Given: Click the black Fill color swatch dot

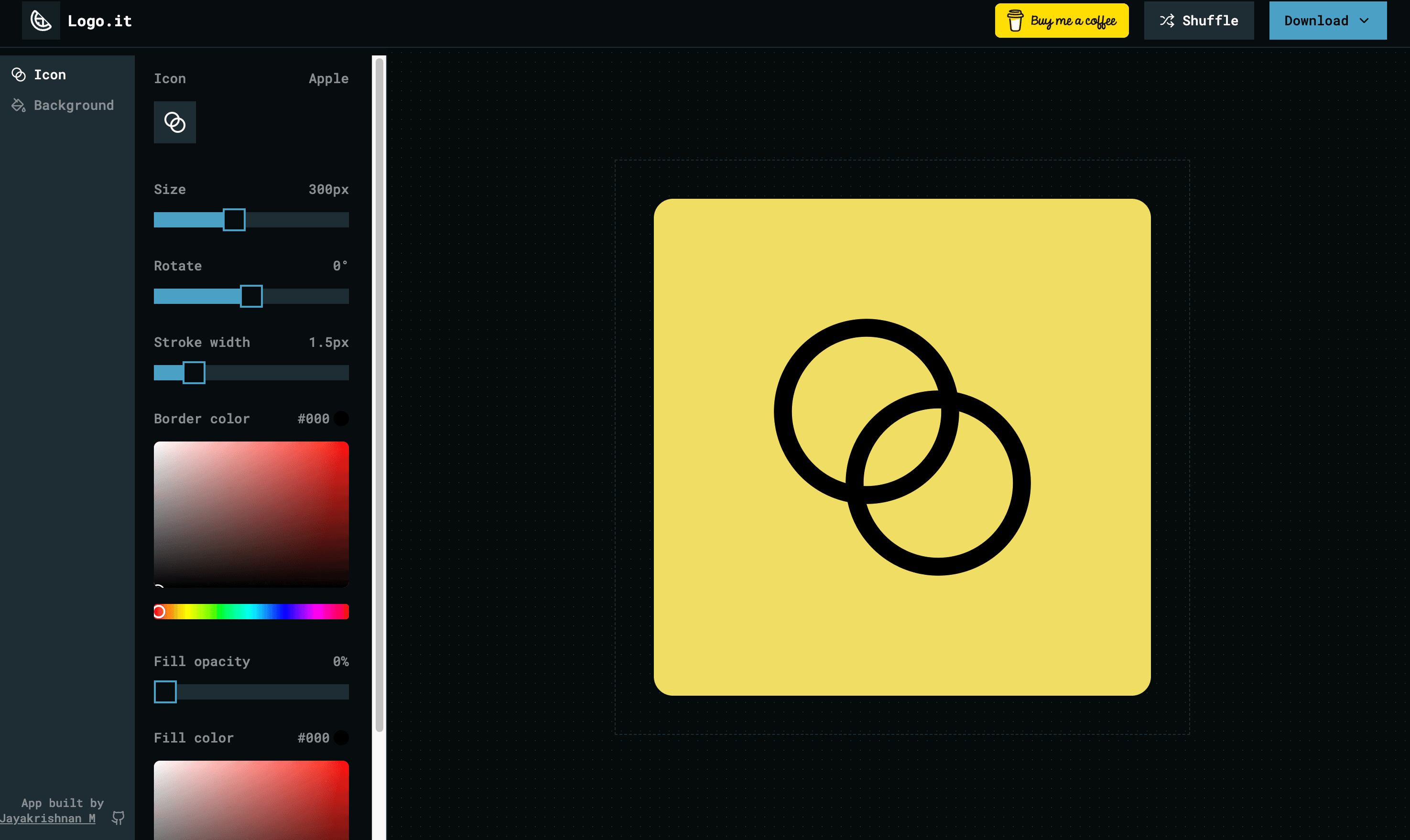Looking at the screenshot, I should coord(341,738).
